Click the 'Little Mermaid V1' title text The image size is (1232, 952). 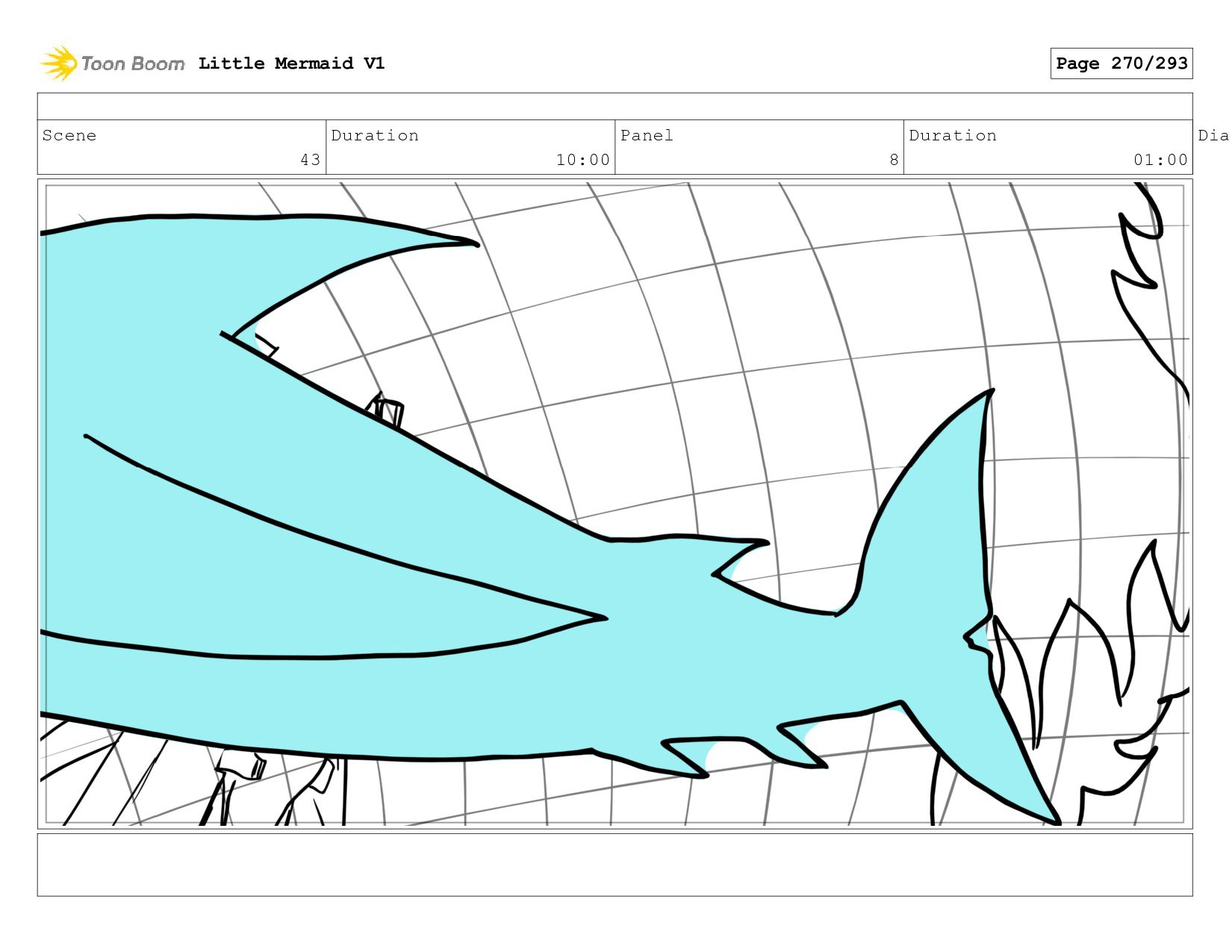point(291,63)
